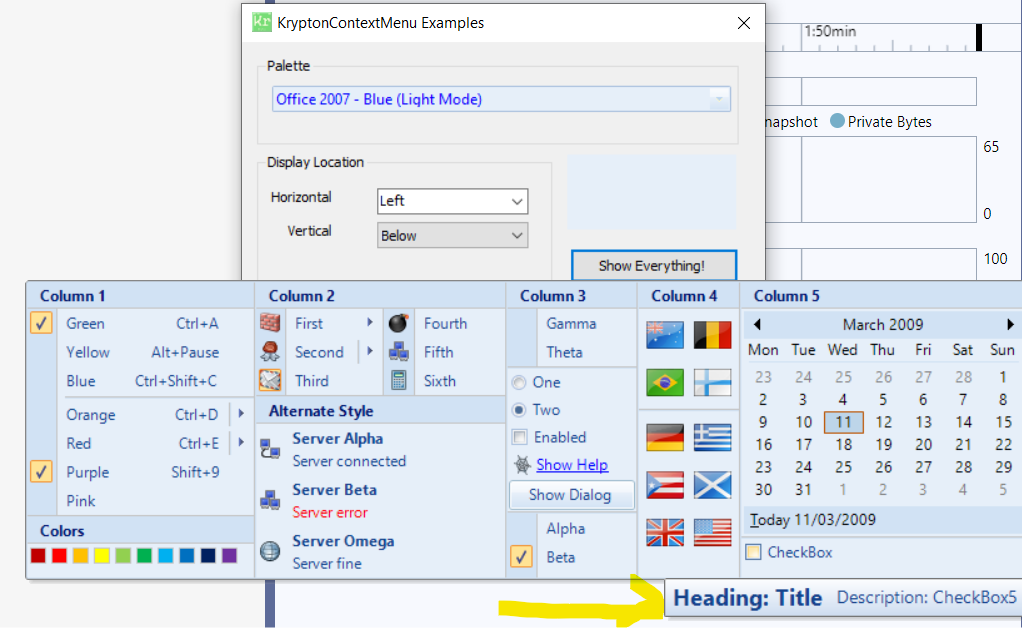
Task: Expand the Second item submenu arrow
Action: (370, 351)
